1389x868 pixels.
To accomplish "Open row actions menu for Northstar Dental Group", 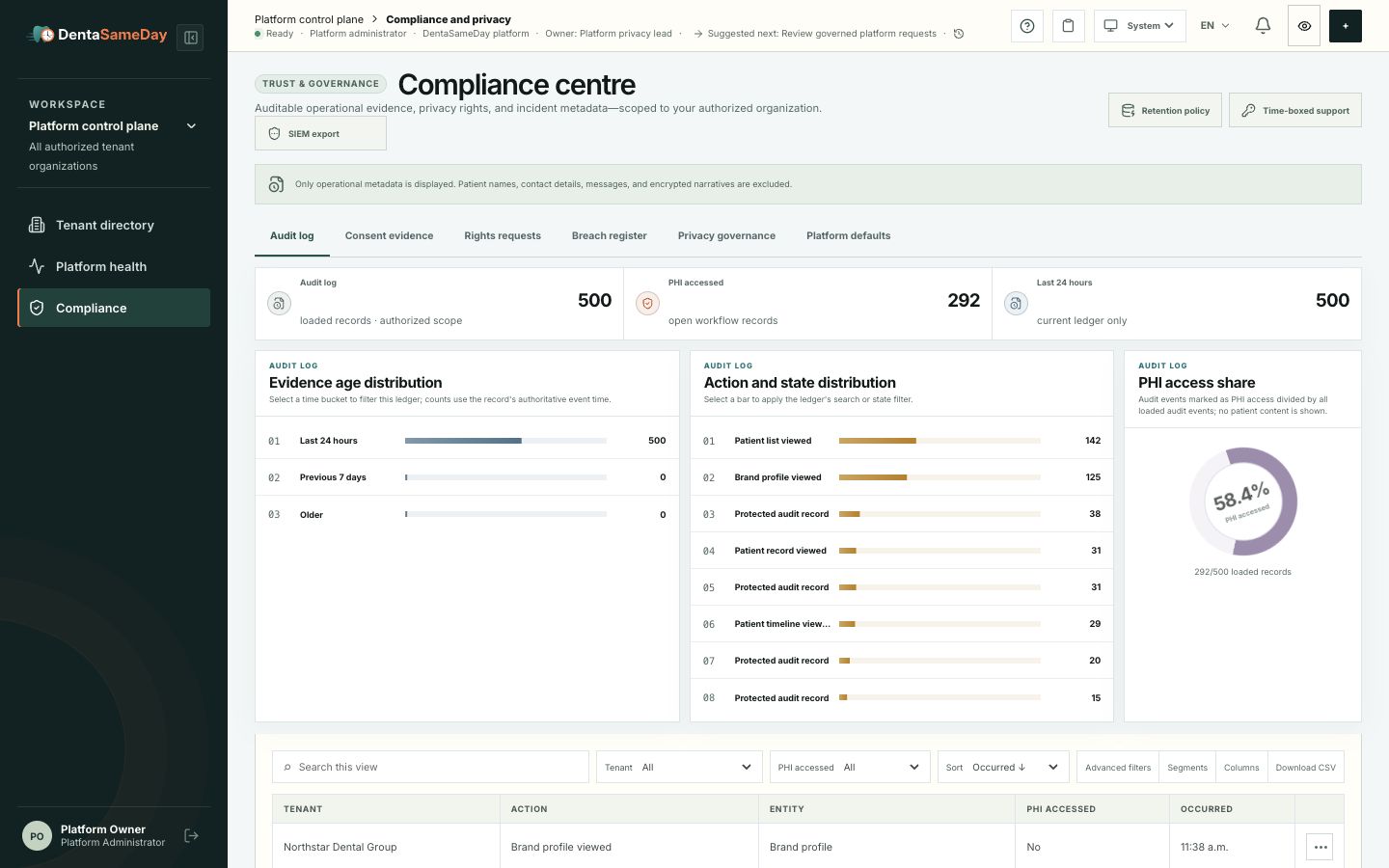I will click(x=1321, y=847).
